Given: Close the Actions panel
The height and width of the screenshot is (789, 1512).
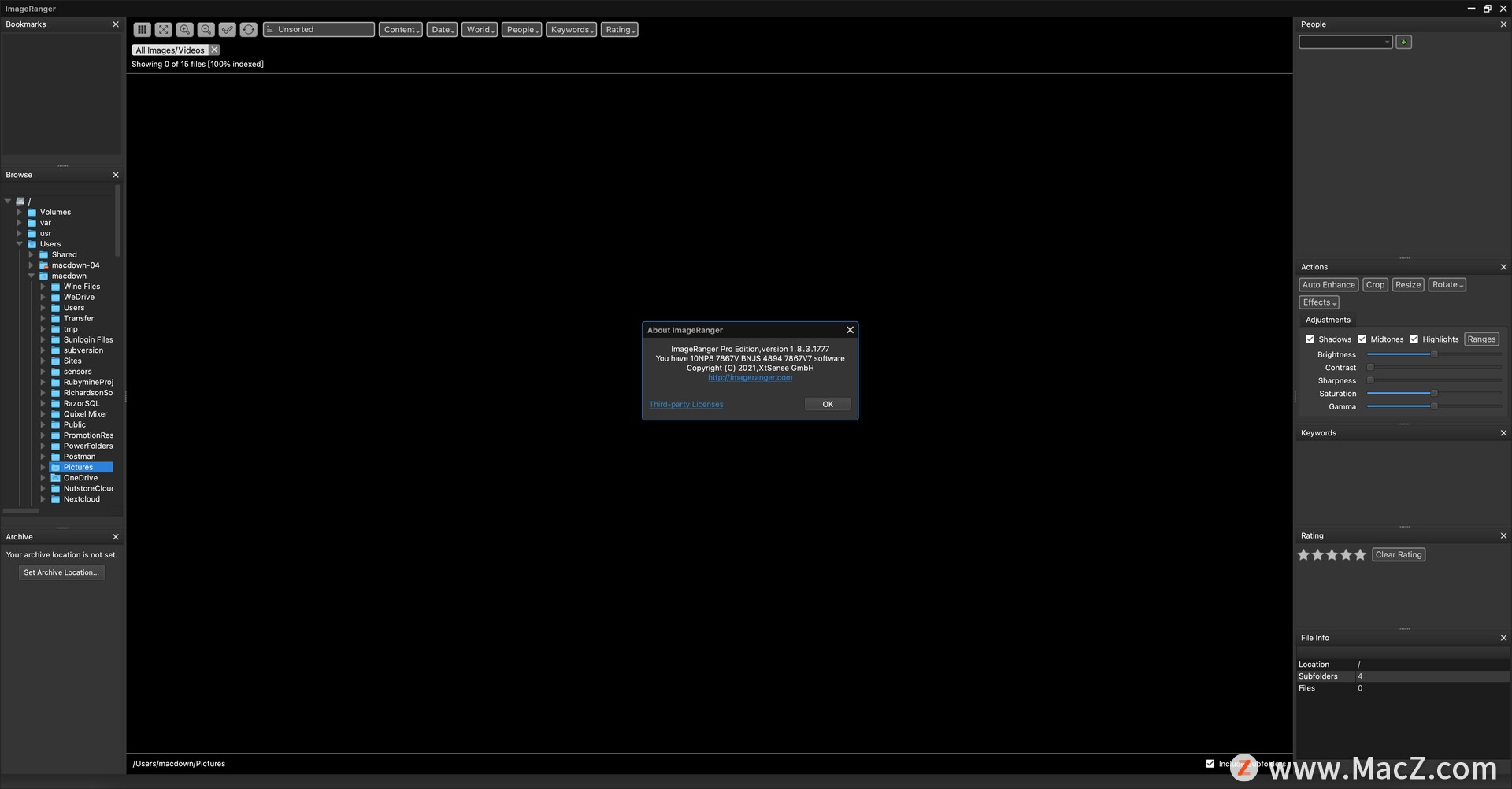Looking at the screenshot, I should coord(1503,267).
